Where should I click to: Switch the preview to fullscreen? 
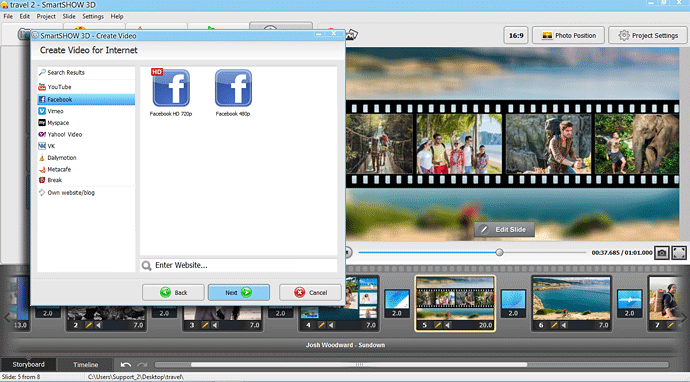679,253
